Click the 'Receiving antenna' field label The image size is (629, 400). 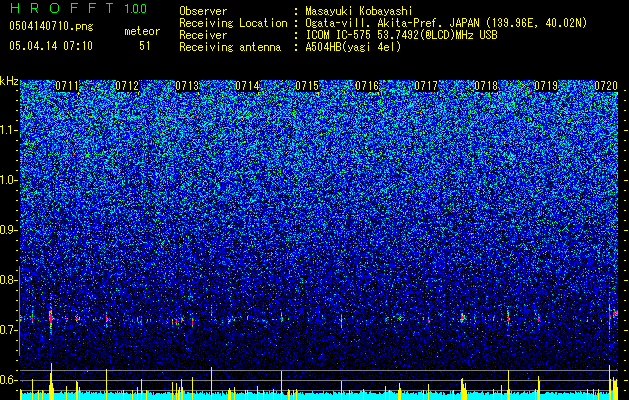tap(230, 47)
